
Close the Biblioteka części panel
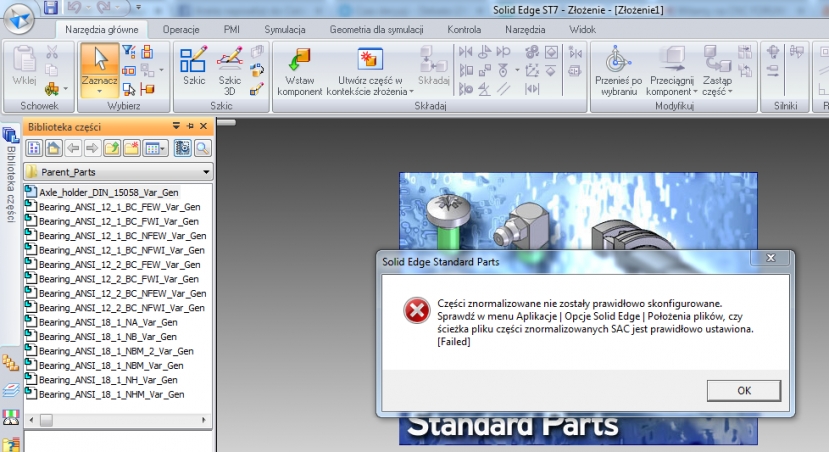204,126
